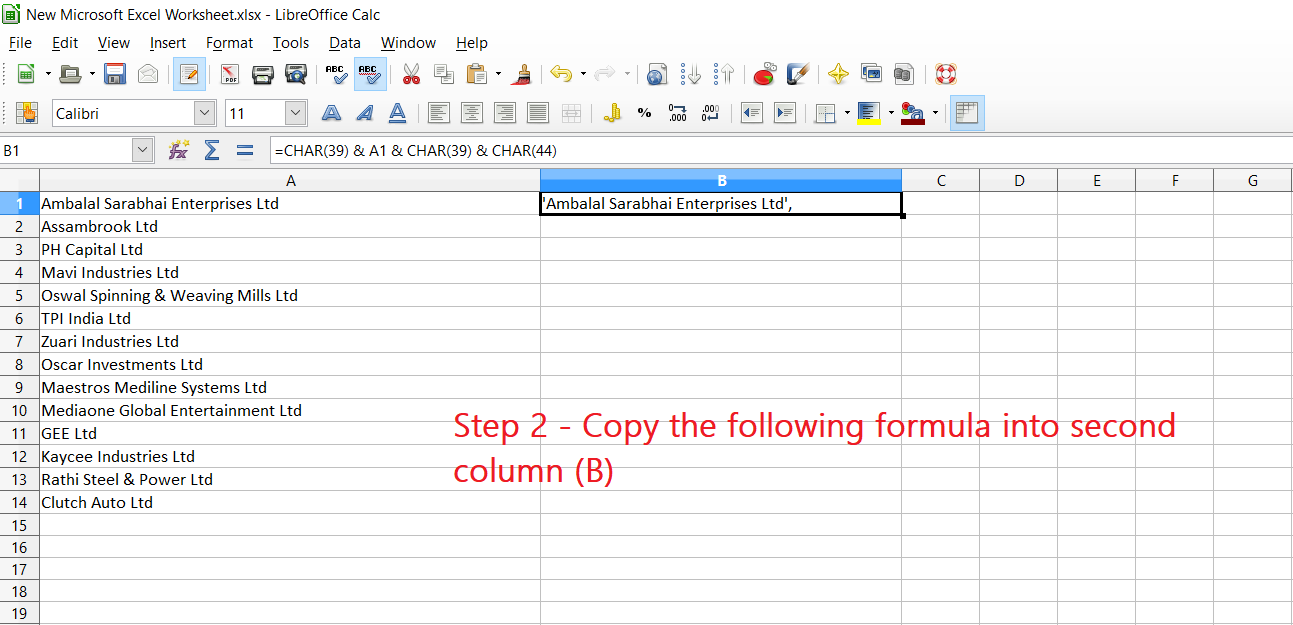The image size is (1293, 625).
Task: Open the Font Size dropdown
Action: (x=295, y=113)
